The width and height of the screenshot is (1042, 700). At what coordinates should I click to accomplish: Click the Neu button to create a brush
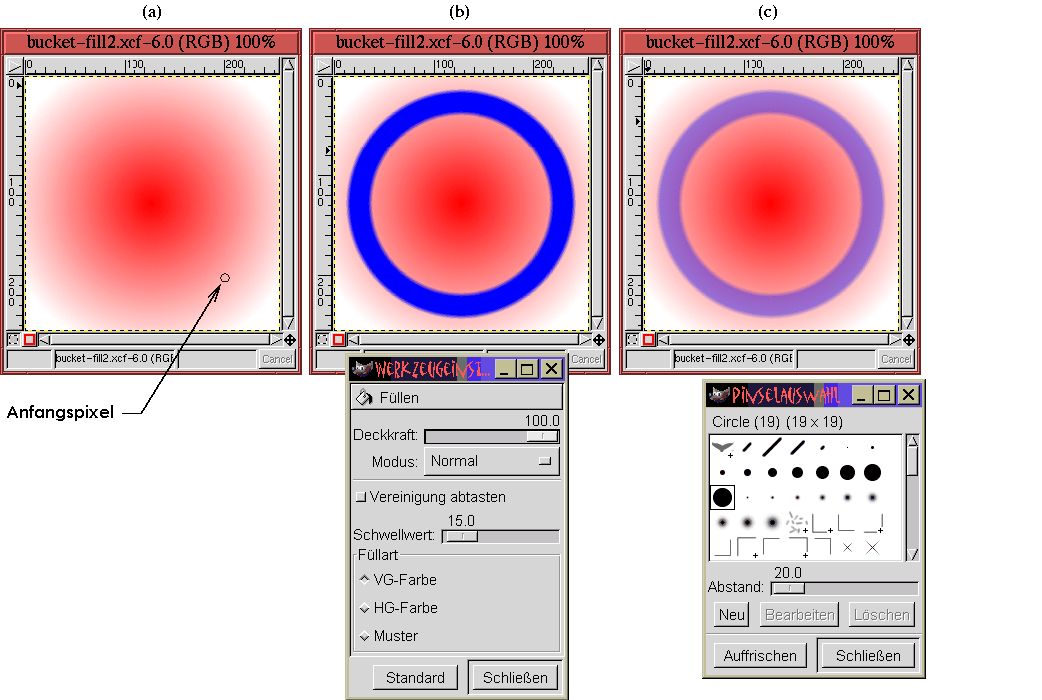click(x=732, y=615)
